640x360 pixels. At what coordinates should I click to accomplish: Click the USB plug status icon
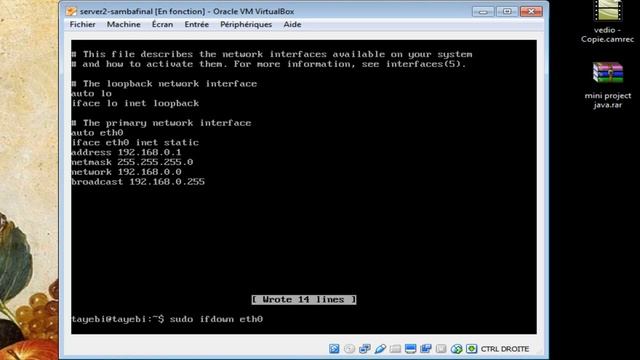point(380,349)
